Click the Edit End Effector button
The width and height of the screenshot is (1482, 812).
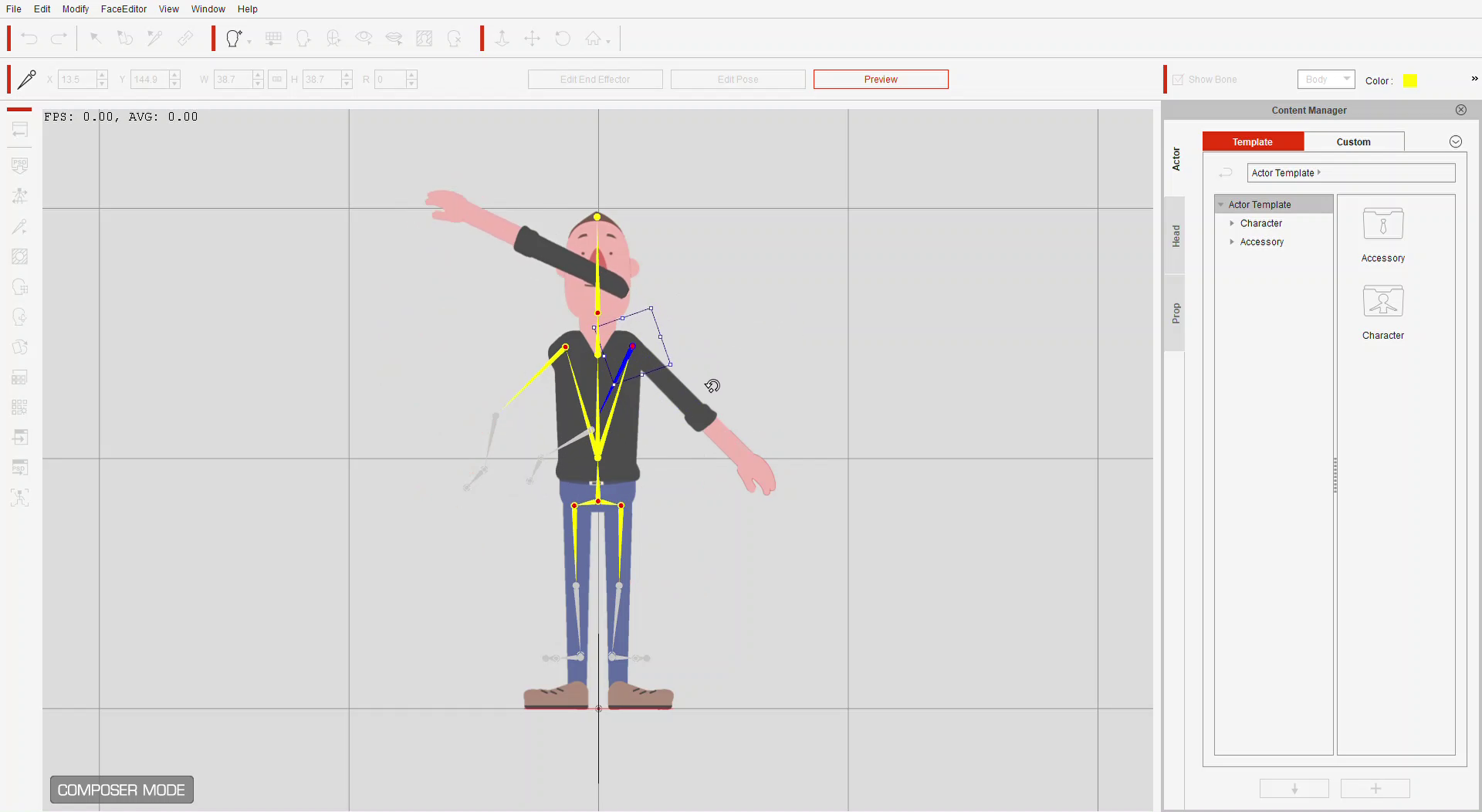(x=595, y=80)
